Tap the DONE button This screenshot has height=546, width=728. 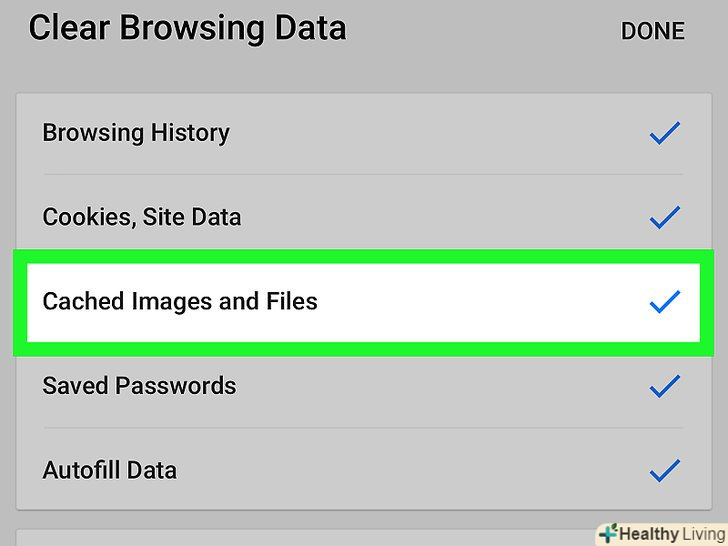click(652, 31)
